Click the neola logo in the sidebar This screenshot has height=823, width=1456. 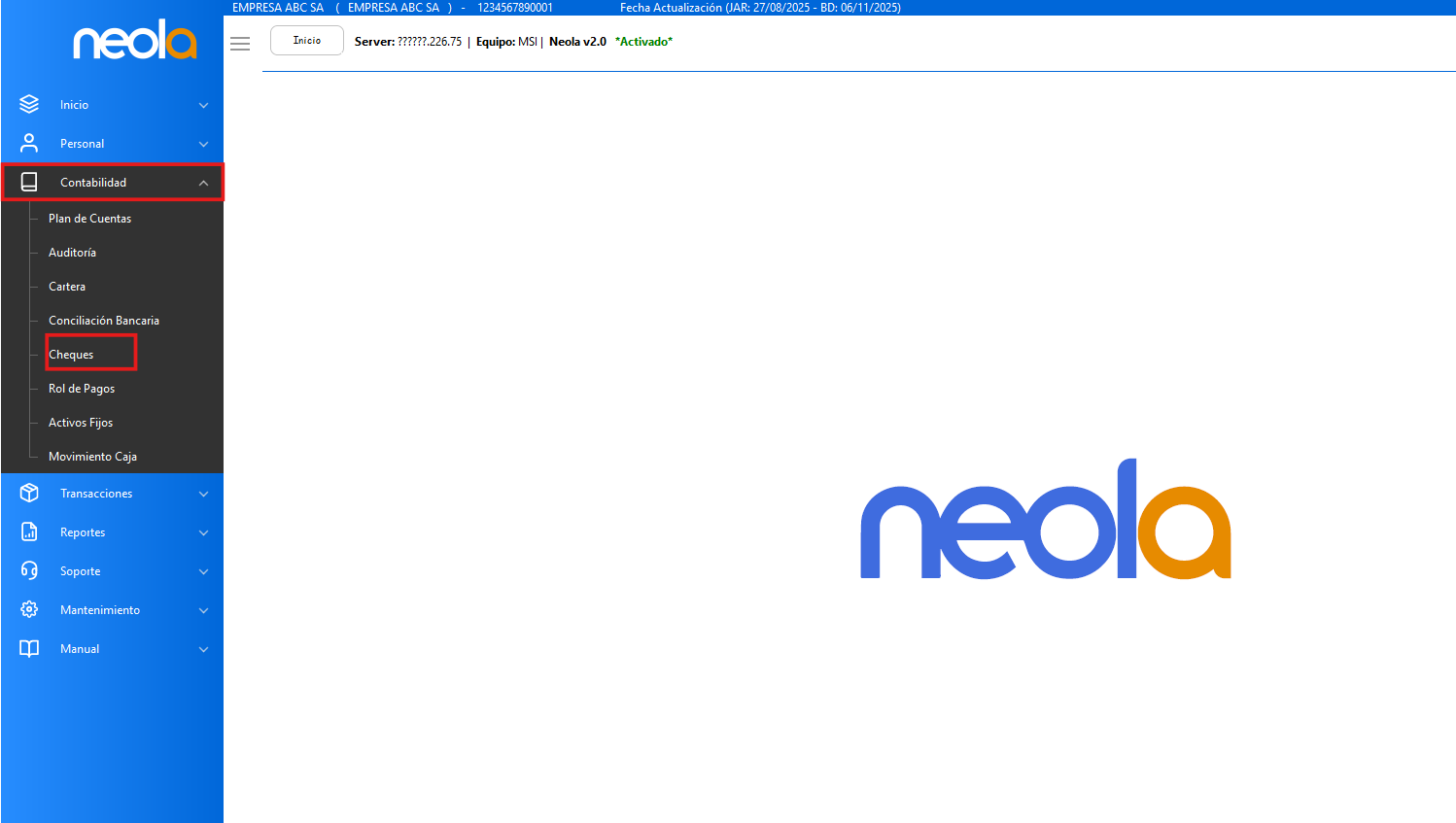[x=135, y=40]
